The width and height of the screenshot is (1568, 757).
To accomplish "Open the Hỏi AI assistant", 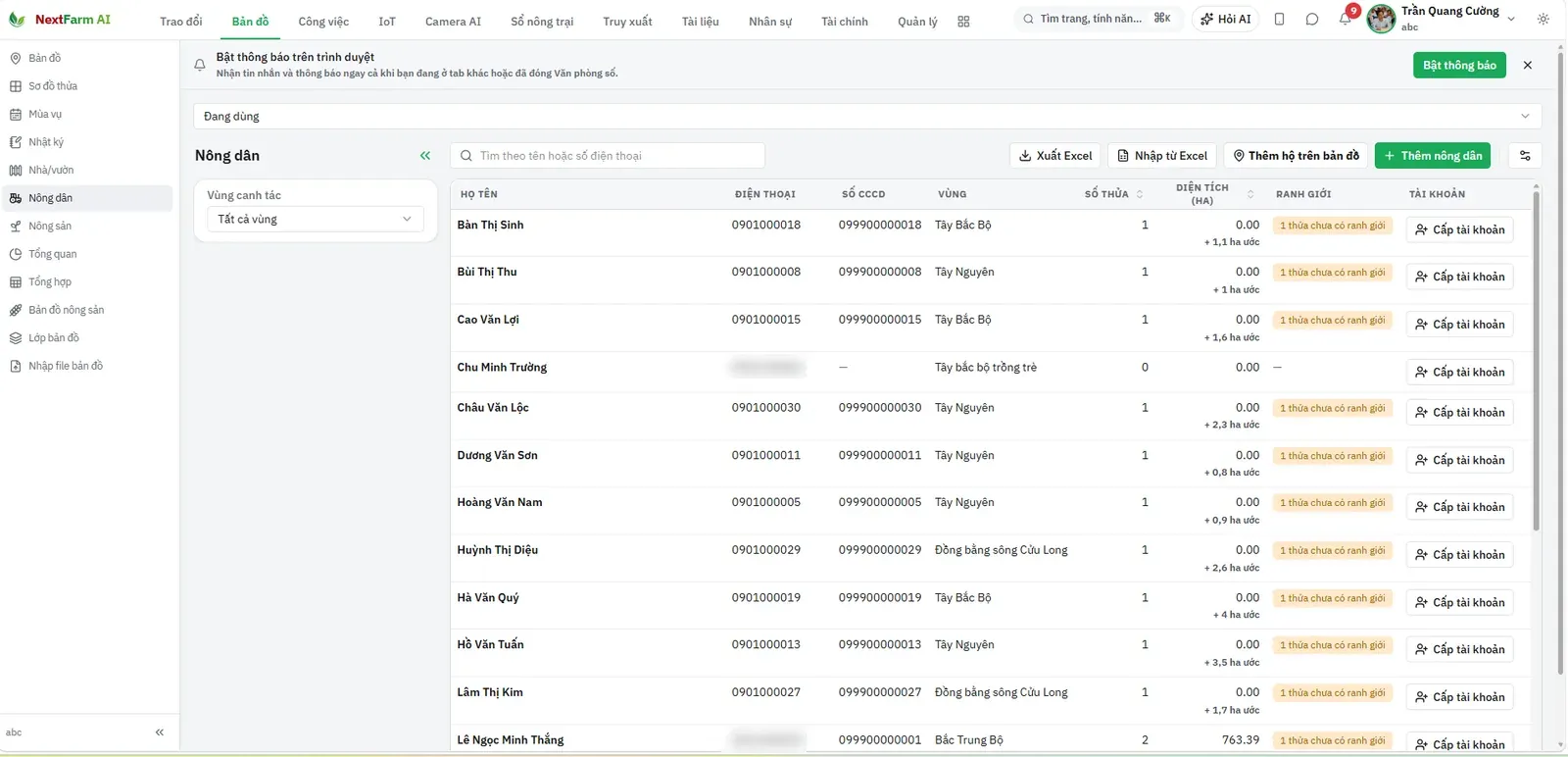I will pyautogui.click(x=1225, y=19).
